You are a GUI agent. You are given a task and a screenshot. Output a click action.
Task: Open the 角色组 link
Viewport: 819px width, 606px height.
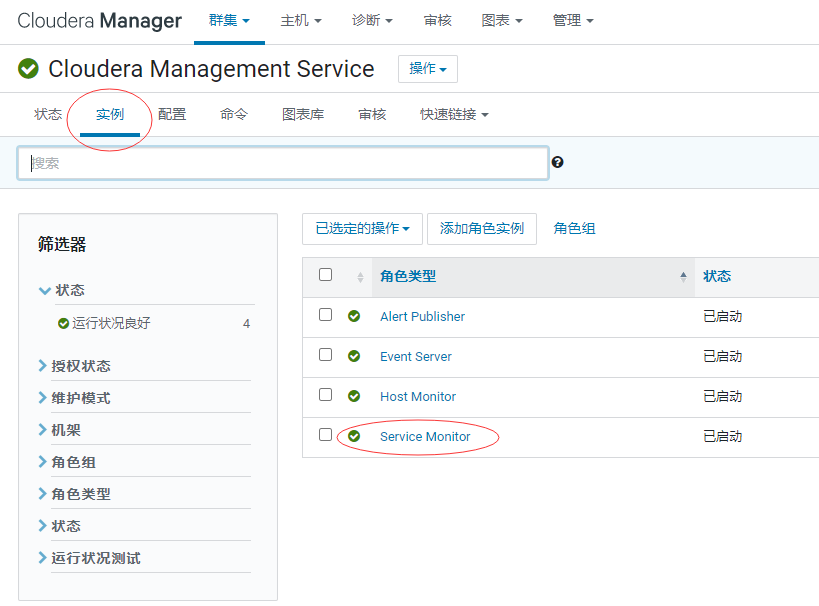(x=574, y=229)
